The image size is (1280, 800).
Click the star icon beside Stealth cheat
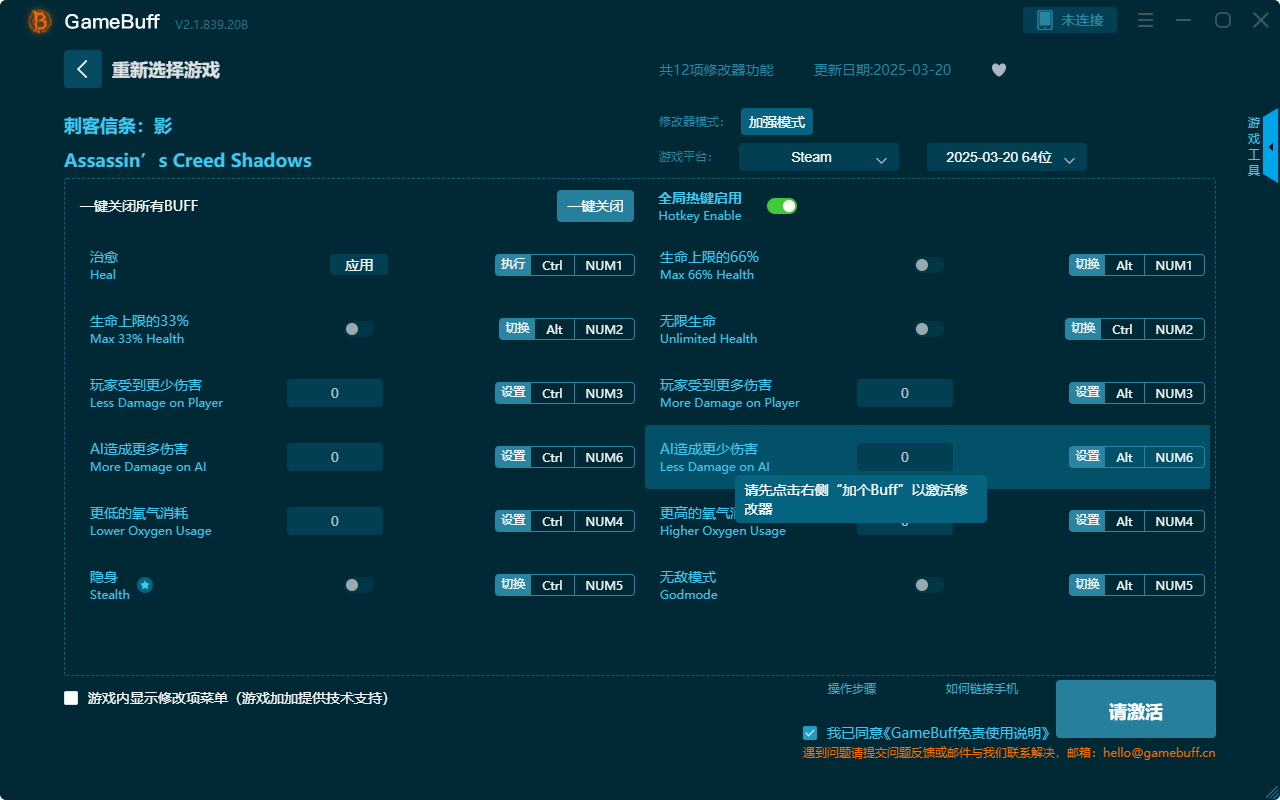click(x=145, y=585)
